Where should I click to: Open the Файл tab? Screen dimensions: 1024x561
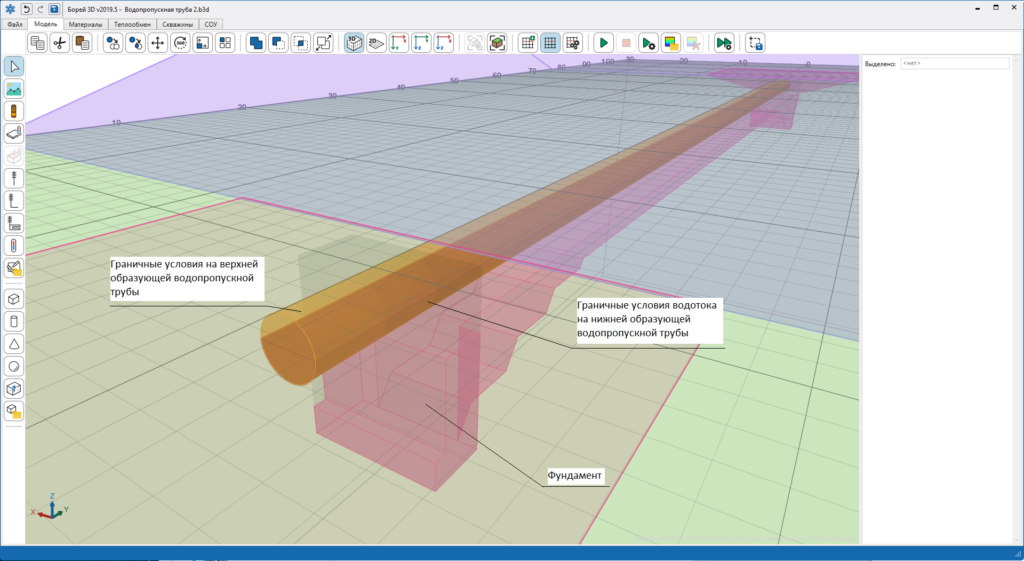(14, 24)
